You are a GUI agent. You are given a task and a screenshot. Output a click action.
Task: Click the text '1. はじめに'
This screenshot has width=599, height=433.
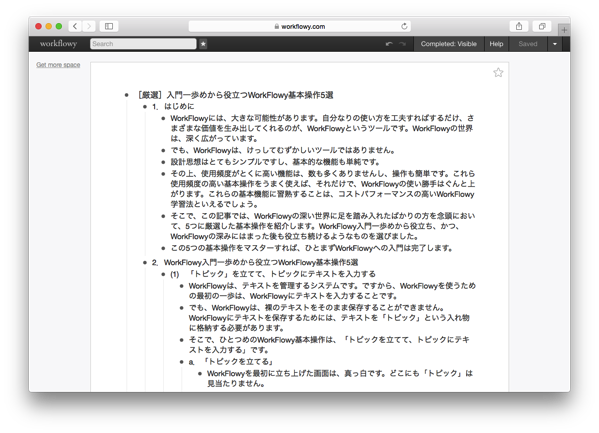[x=173, y=106]
